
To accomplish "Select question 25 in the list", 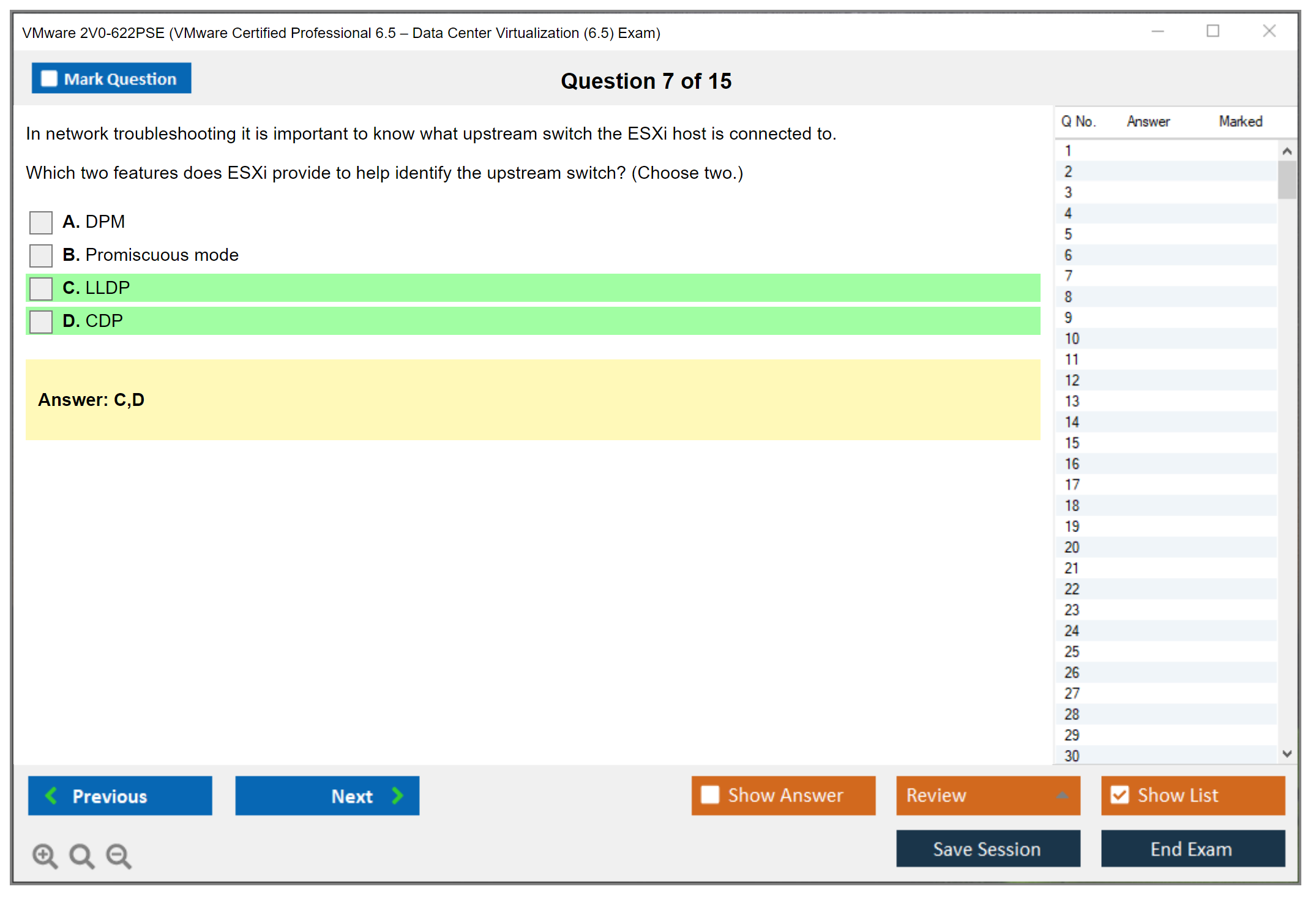I will pyautogui.click(x=1072, y=651).
